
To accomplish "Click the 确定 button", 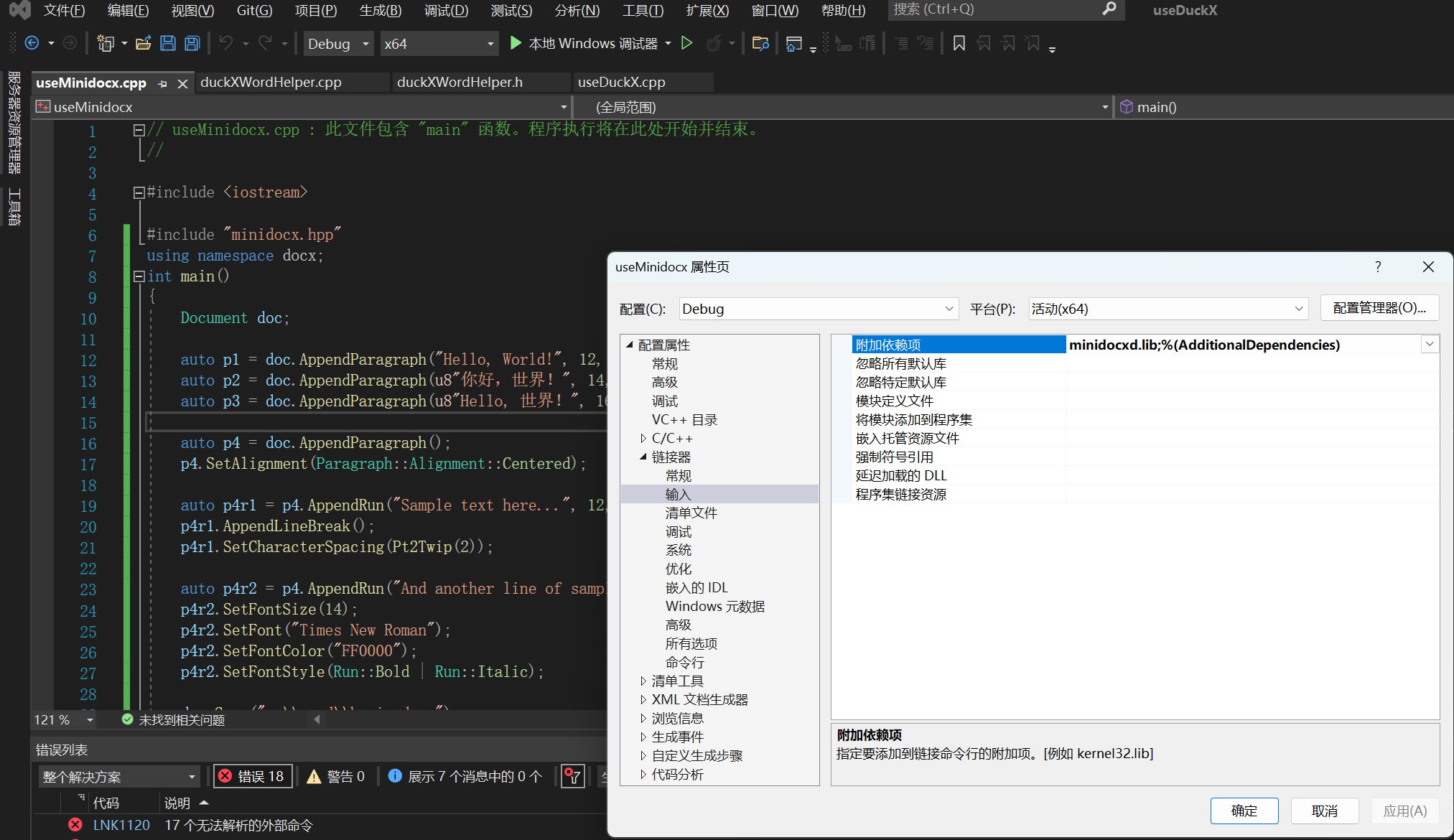I will pos(1244,811).
